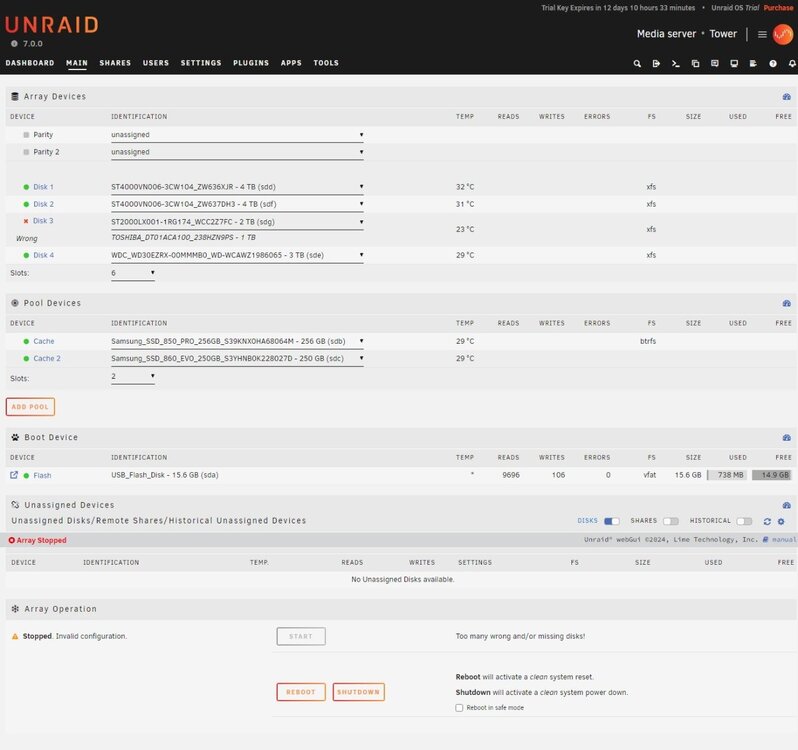Toggle the HISTORICAL switch
798x750 pixels.
pyautogui.click(x=744, y=521)
